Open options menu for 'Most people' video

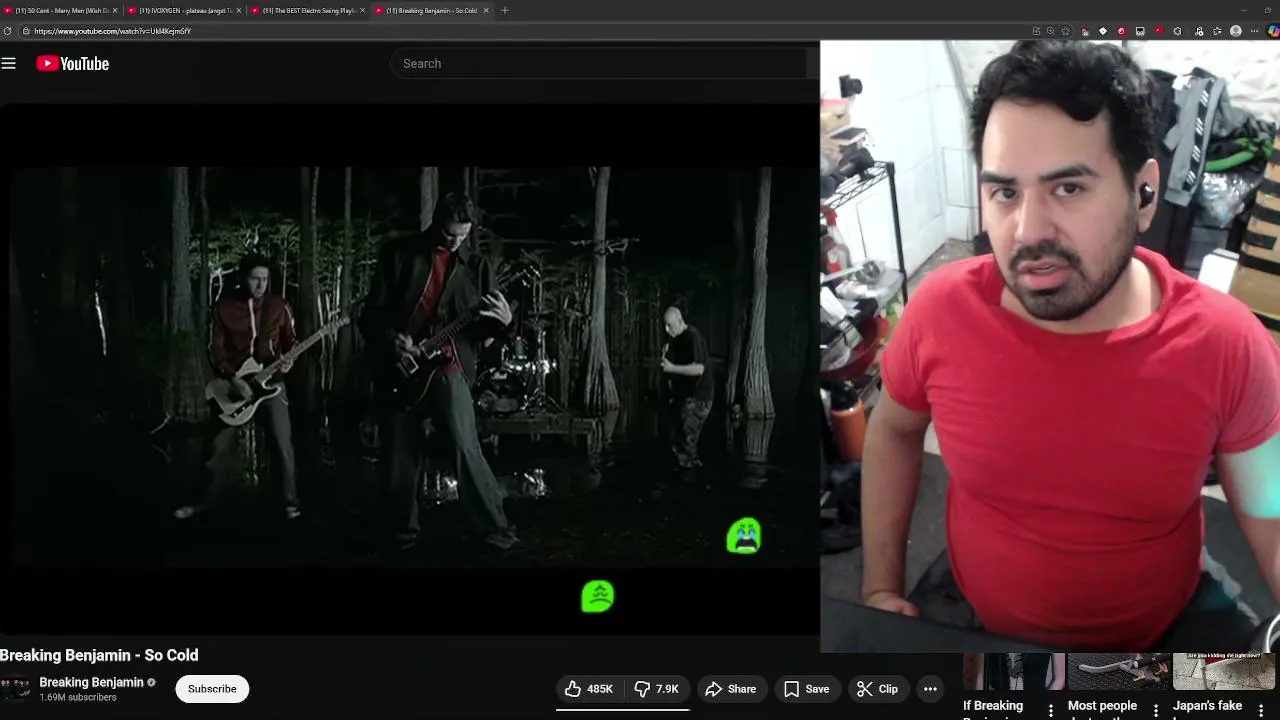tap(1156, 710)
